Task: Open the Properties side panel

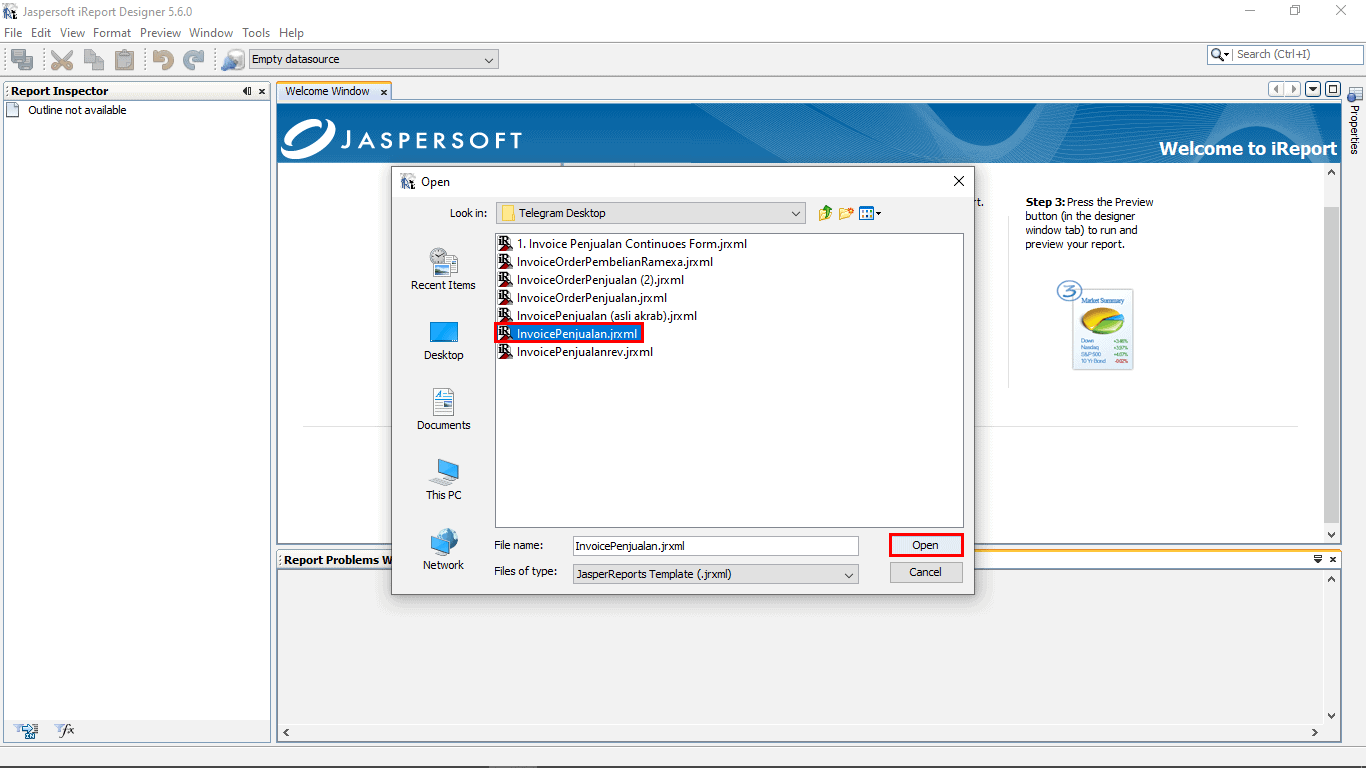Action: [1355, 121]
